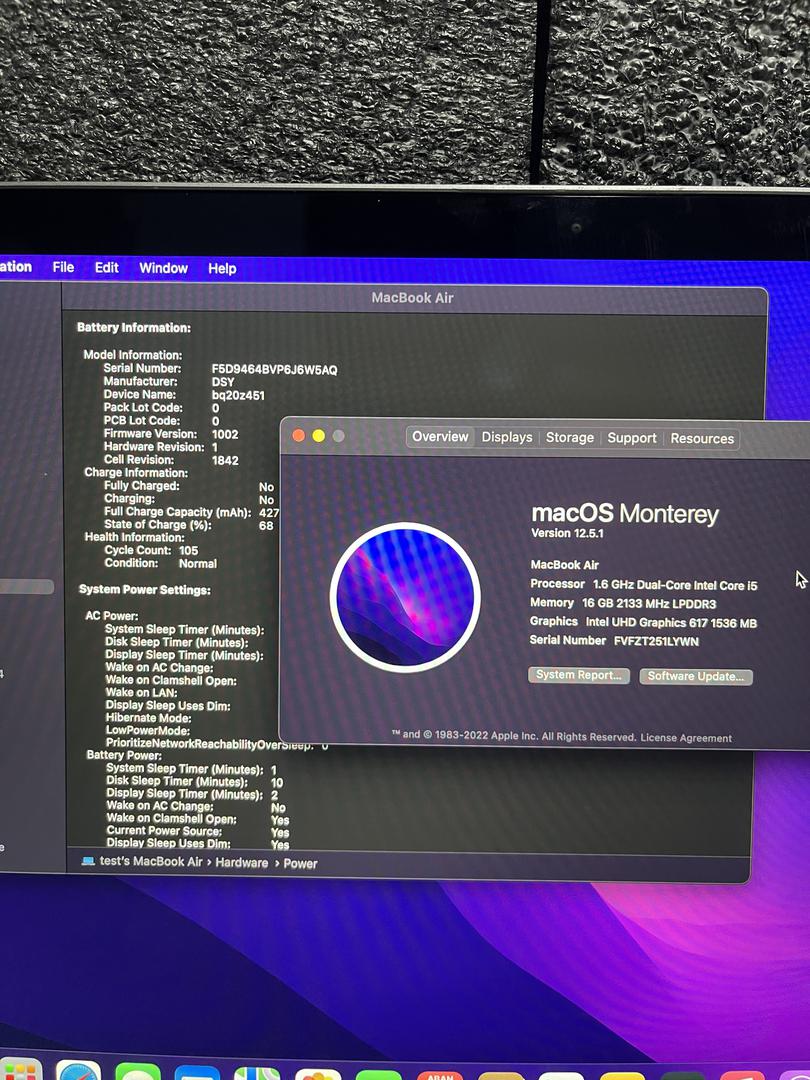810x1080 pixels.
Task: Click manufacturer value DSY
Action: click(223, 382)
